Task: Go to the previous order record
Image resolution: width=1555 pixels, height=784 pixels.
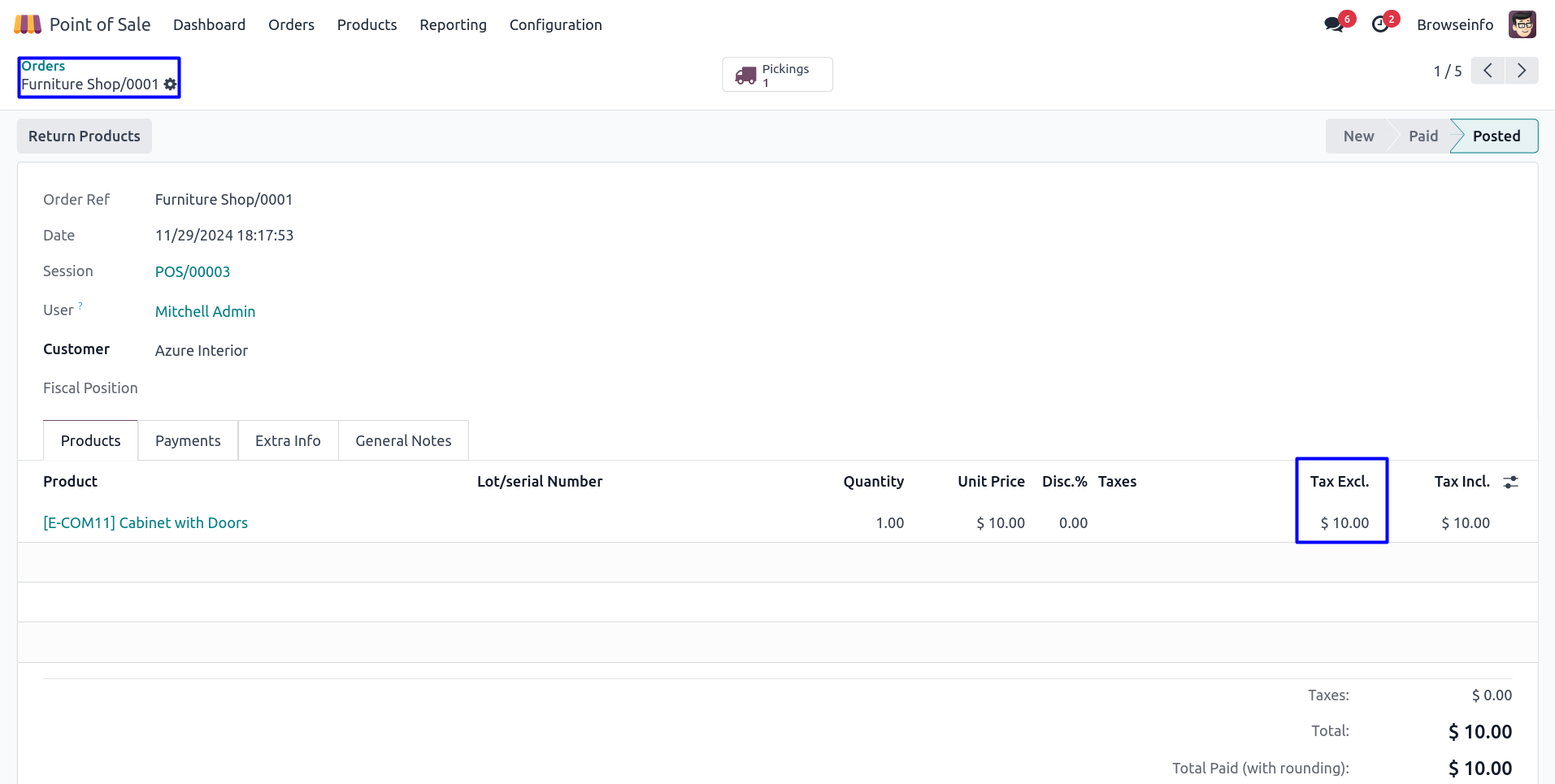Action: [x=1488, y=71]
